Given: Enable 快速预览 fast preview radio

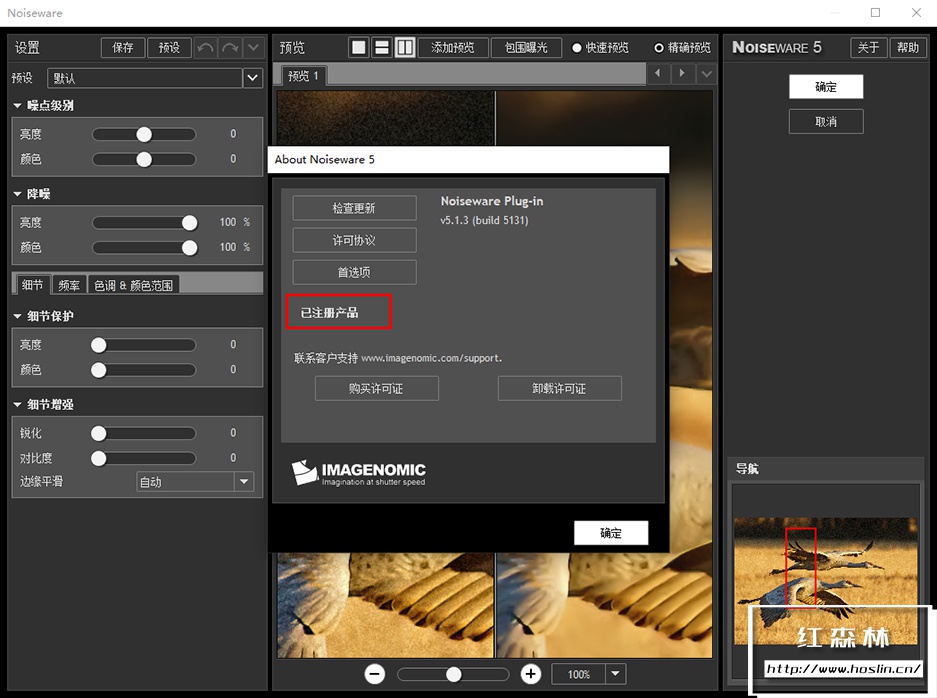Looking at the screenshot, I should coord(577,48).
